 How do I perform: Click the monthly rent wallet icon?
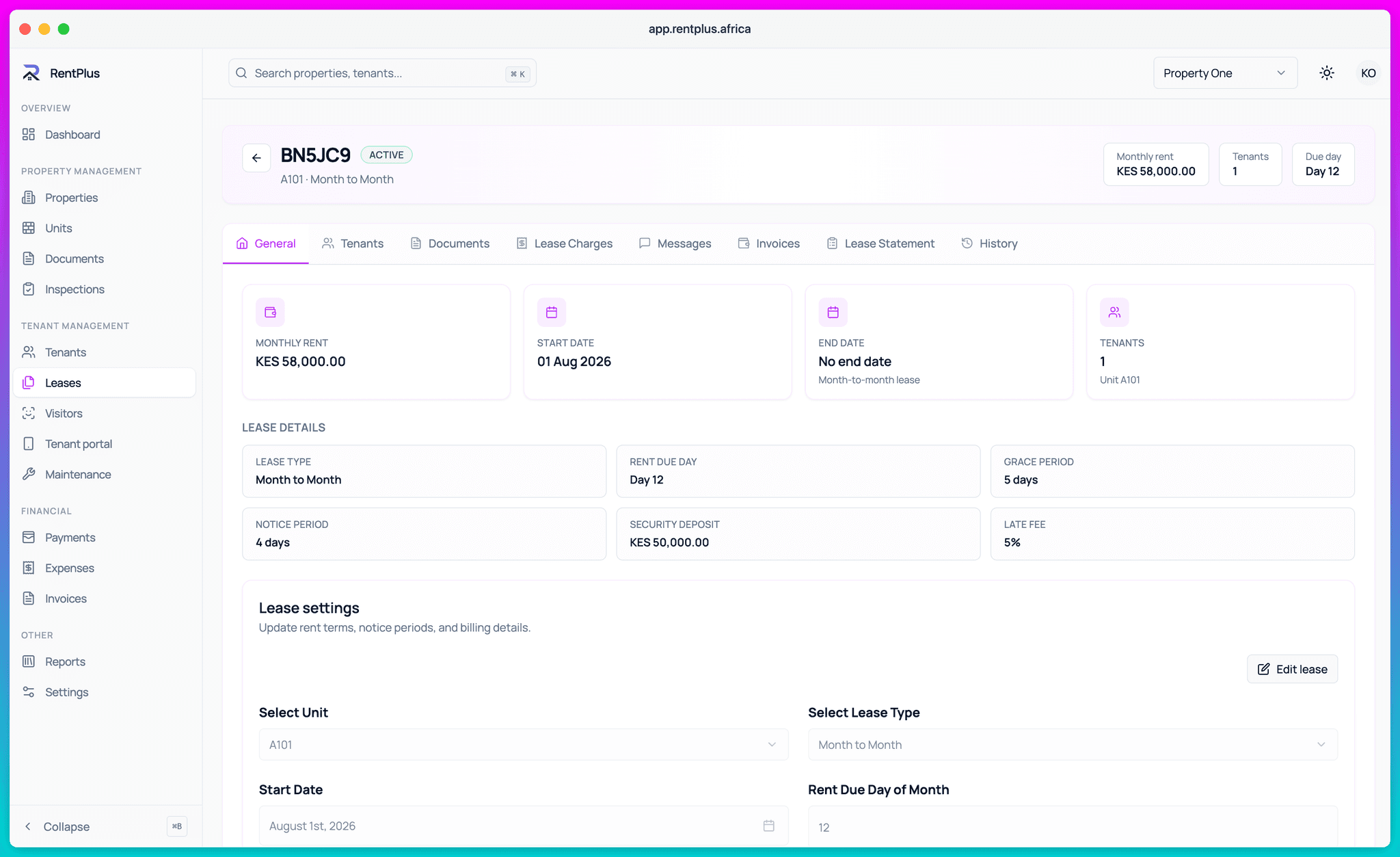point(270,313)
